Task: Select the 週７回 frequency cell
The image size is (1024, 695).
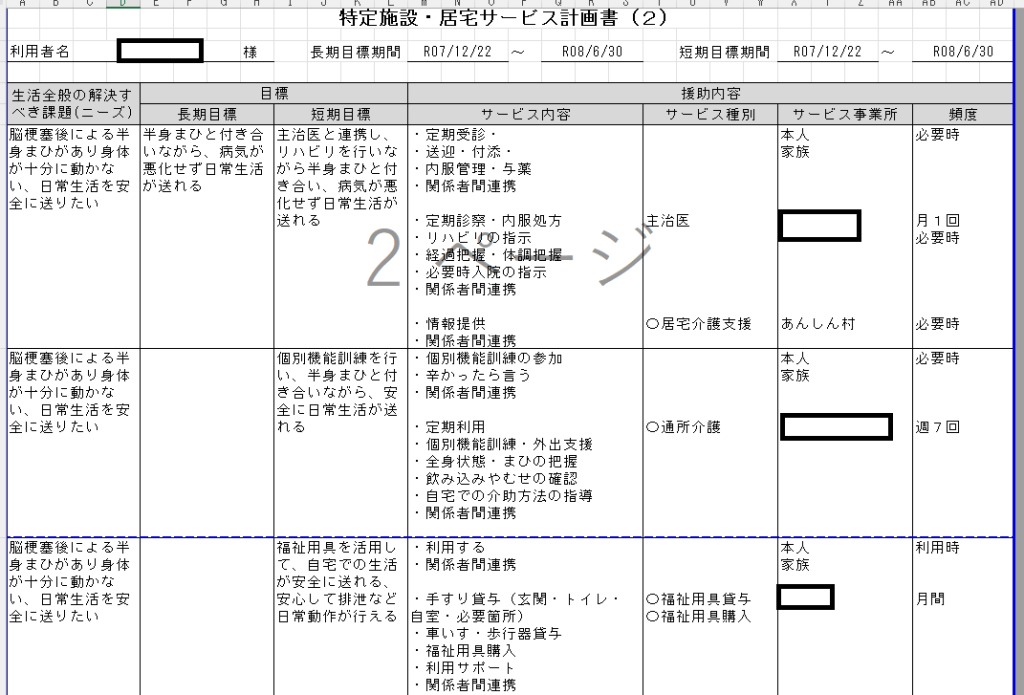Action: (938, 427)
